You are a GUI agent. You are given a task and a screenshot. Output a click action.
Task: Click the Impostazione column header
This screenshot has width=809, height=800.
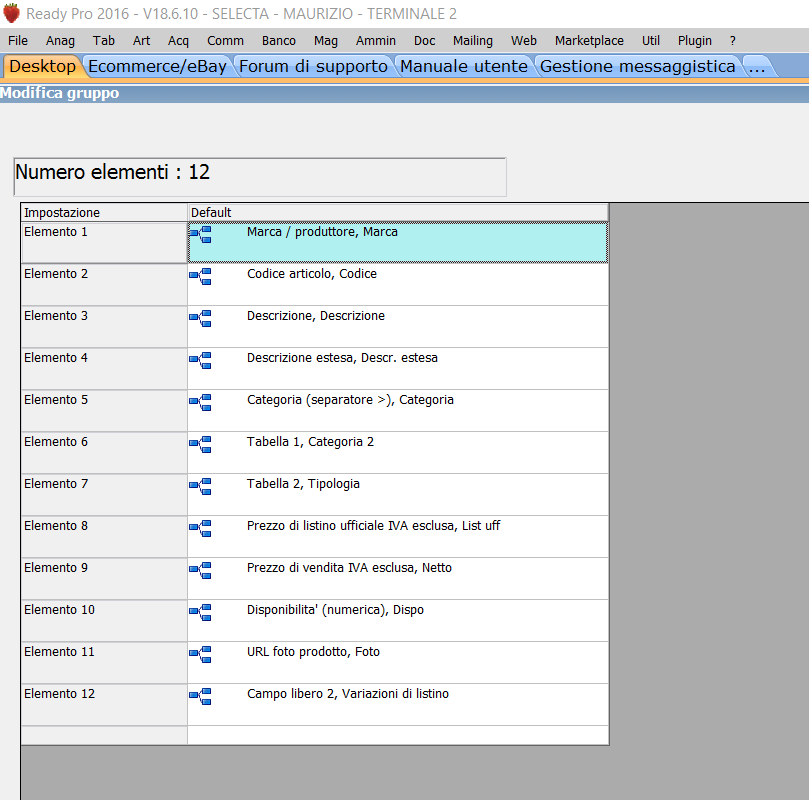point(104,213)
